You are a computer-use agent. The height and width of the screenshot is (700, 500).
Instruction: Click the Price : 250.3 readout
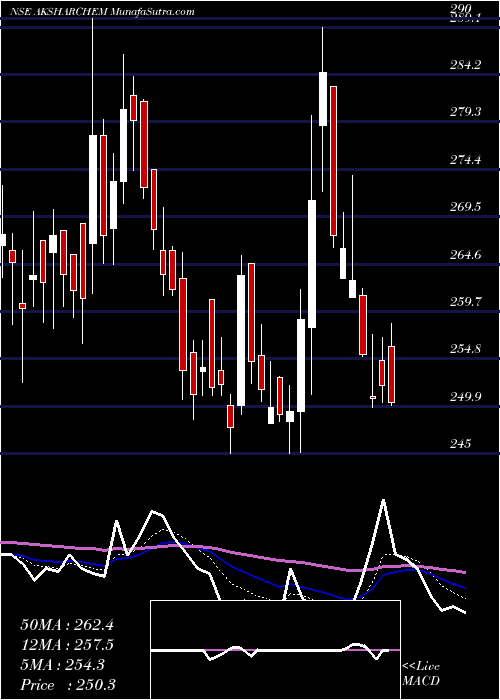pyautogui.click(x=68, y=685)
